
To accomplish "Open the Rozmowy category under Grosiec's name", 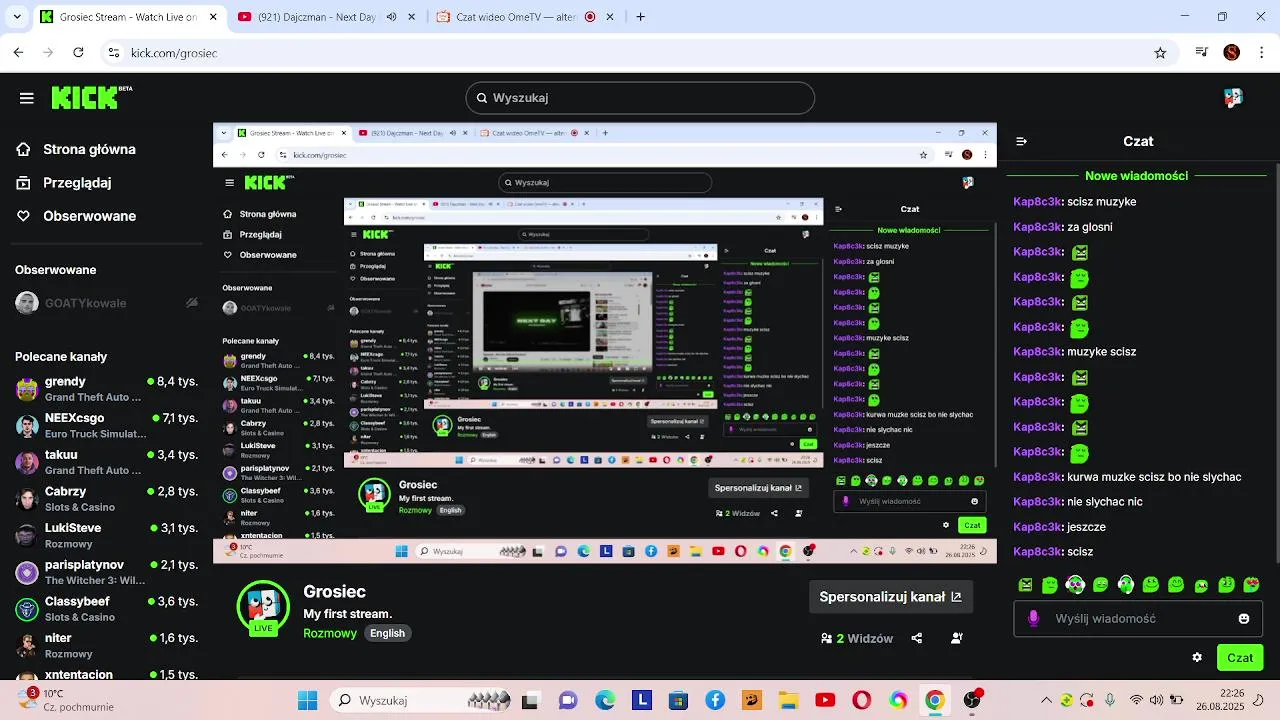I will 330,633.
